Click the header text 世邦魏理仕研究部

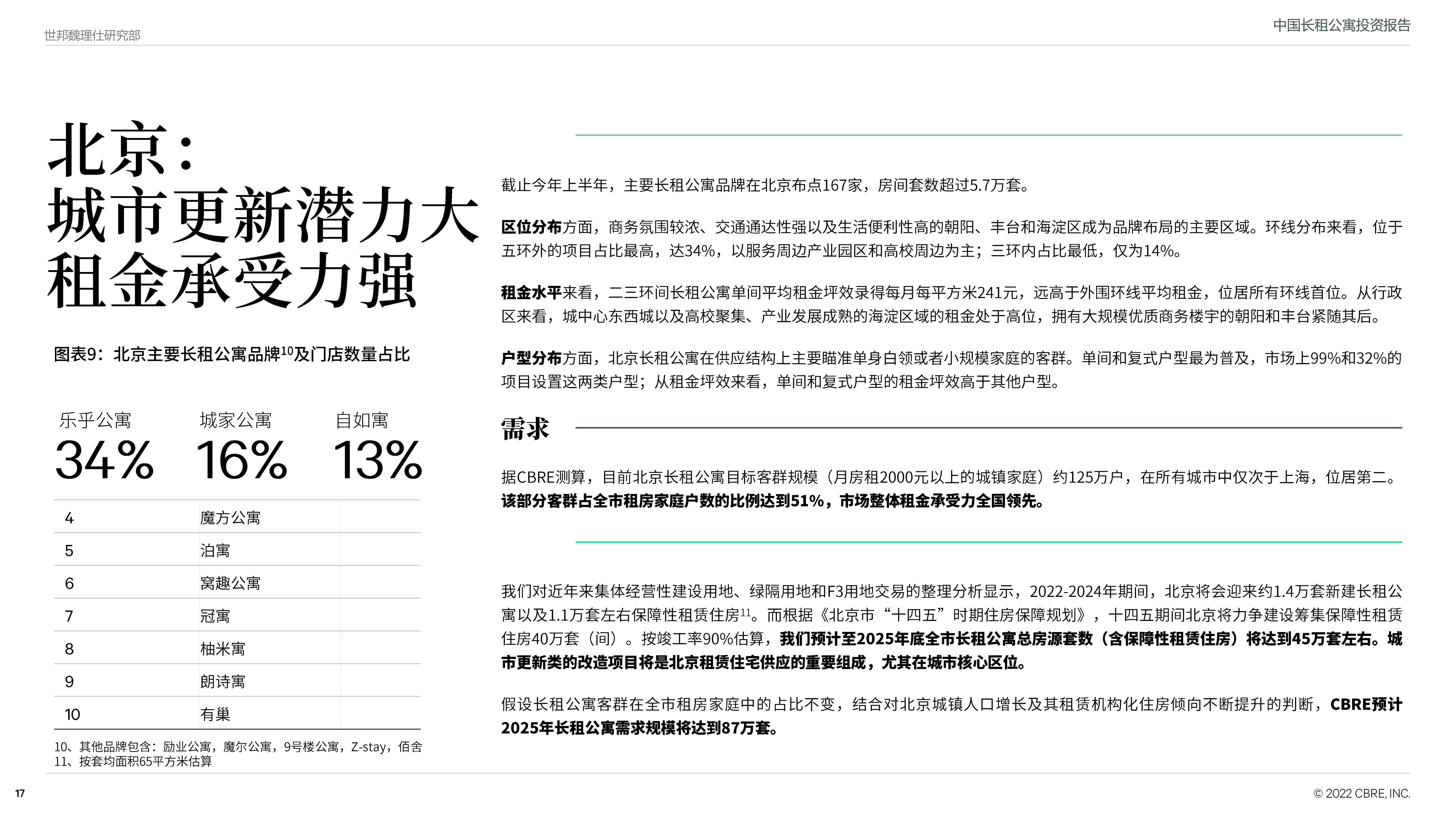tap(92, 36)
